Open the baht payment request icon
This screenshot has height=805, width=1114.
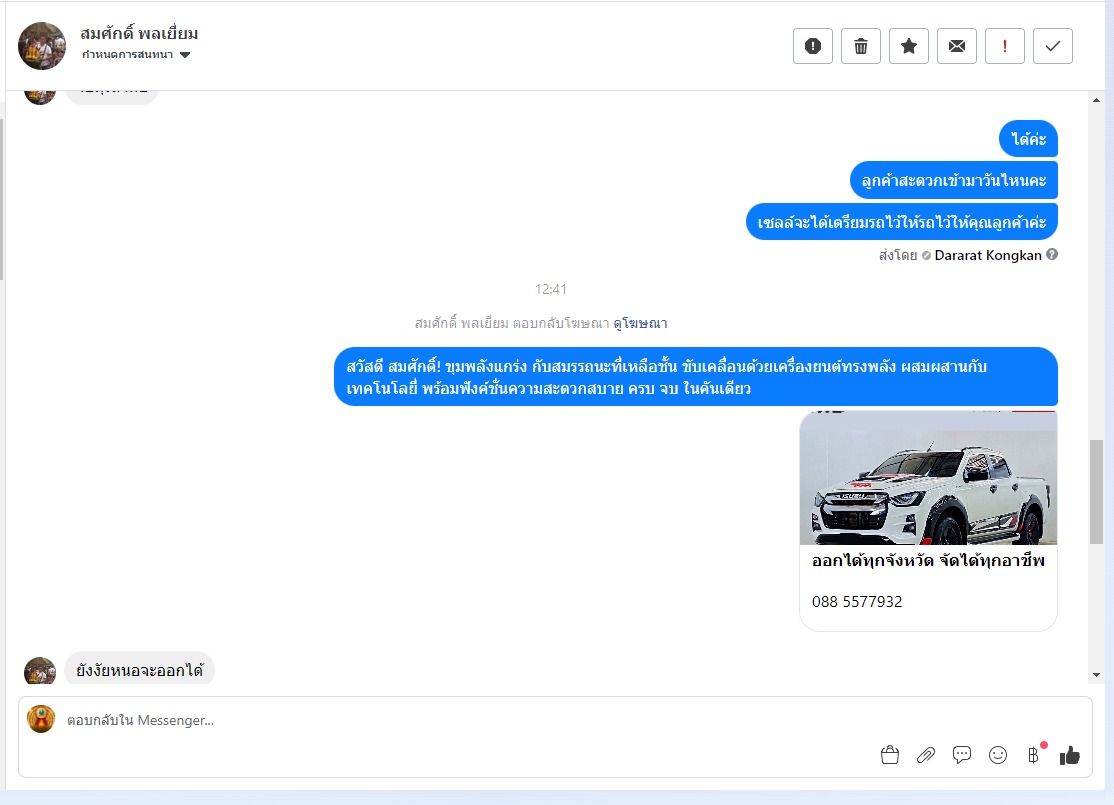tap(1034, 755)
